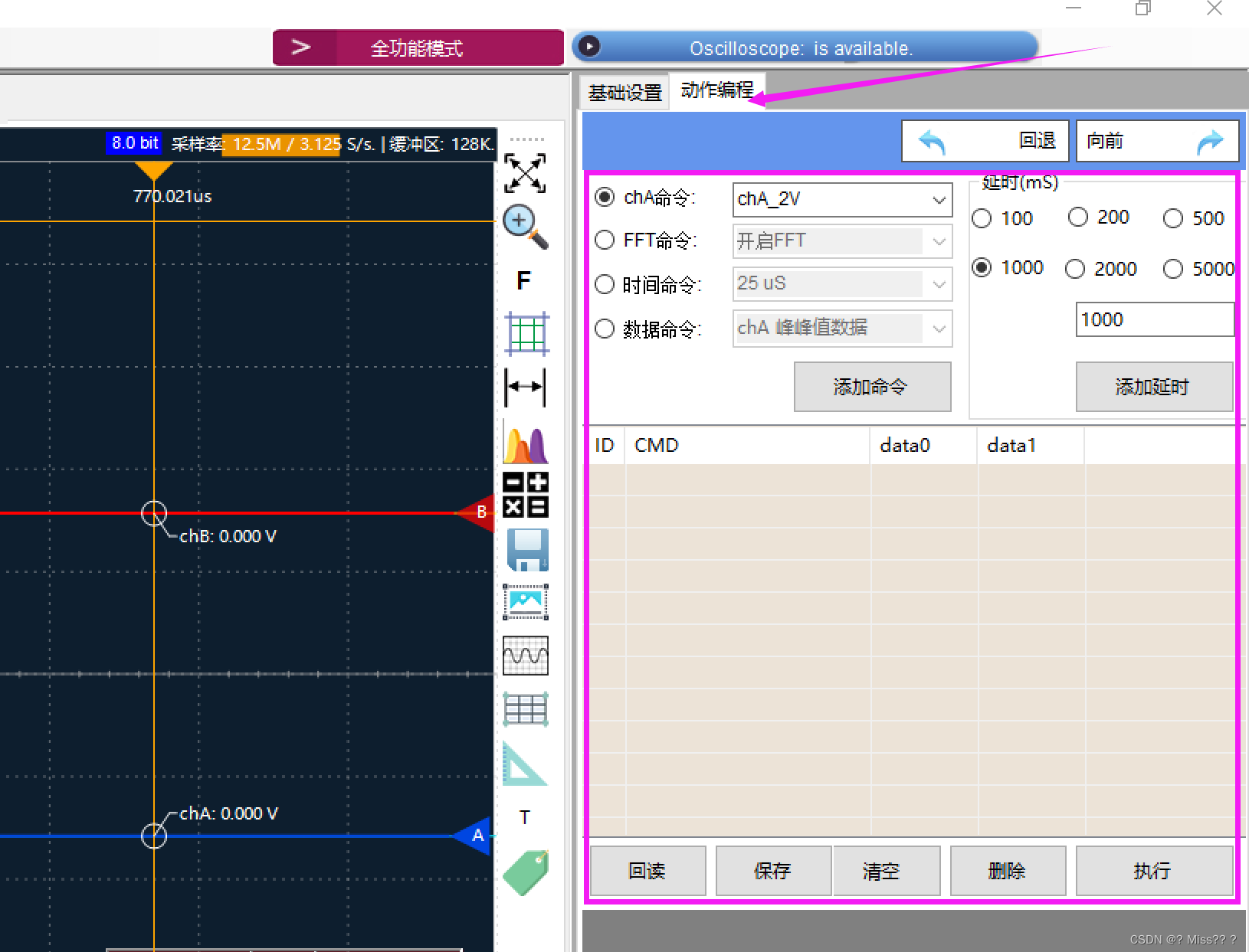The width and height of the screenshot is (1249, 952).
Task: Click the data0 column header
Action: click(x=924, y=445)
